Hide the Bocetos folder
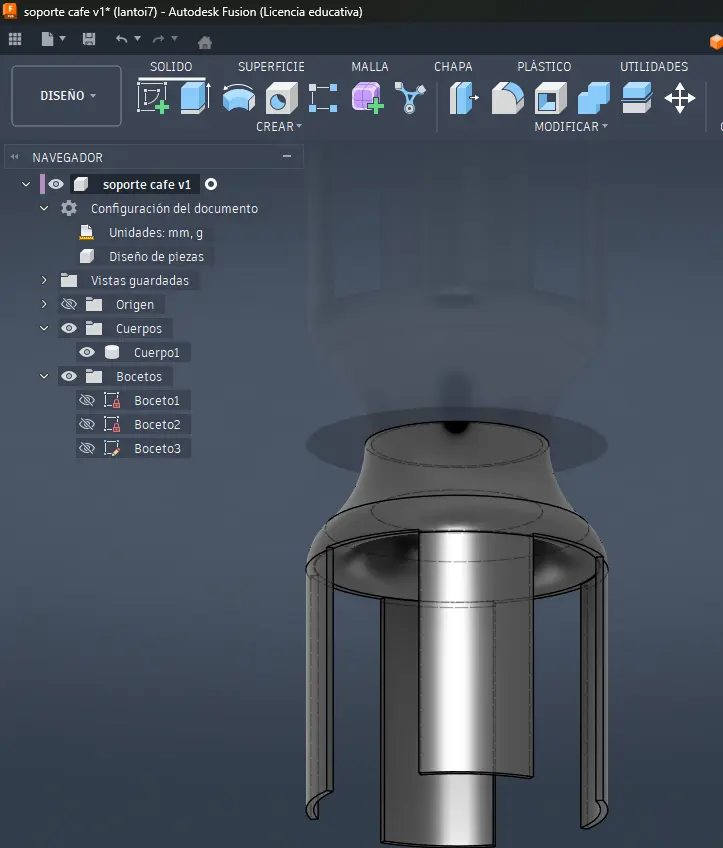This screenshot has height=848, width=723. (69, 376)
